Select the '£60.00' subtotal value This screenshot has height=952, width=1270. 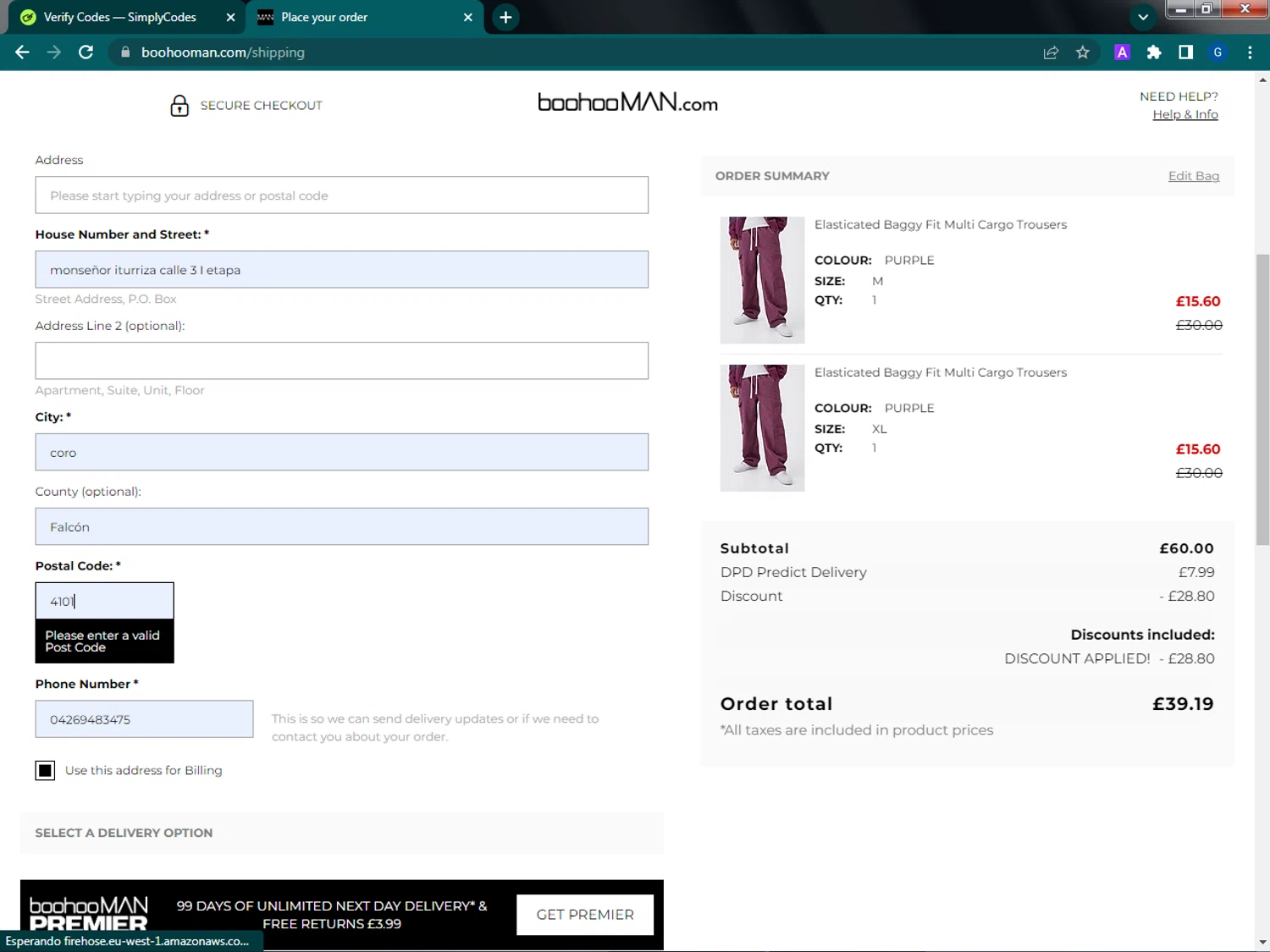(1186, 548)
